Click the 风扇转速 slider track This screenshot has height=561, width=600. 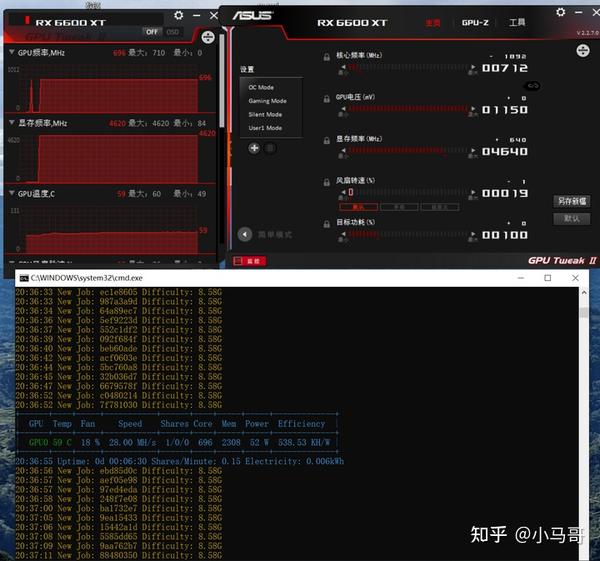[408, 192]
